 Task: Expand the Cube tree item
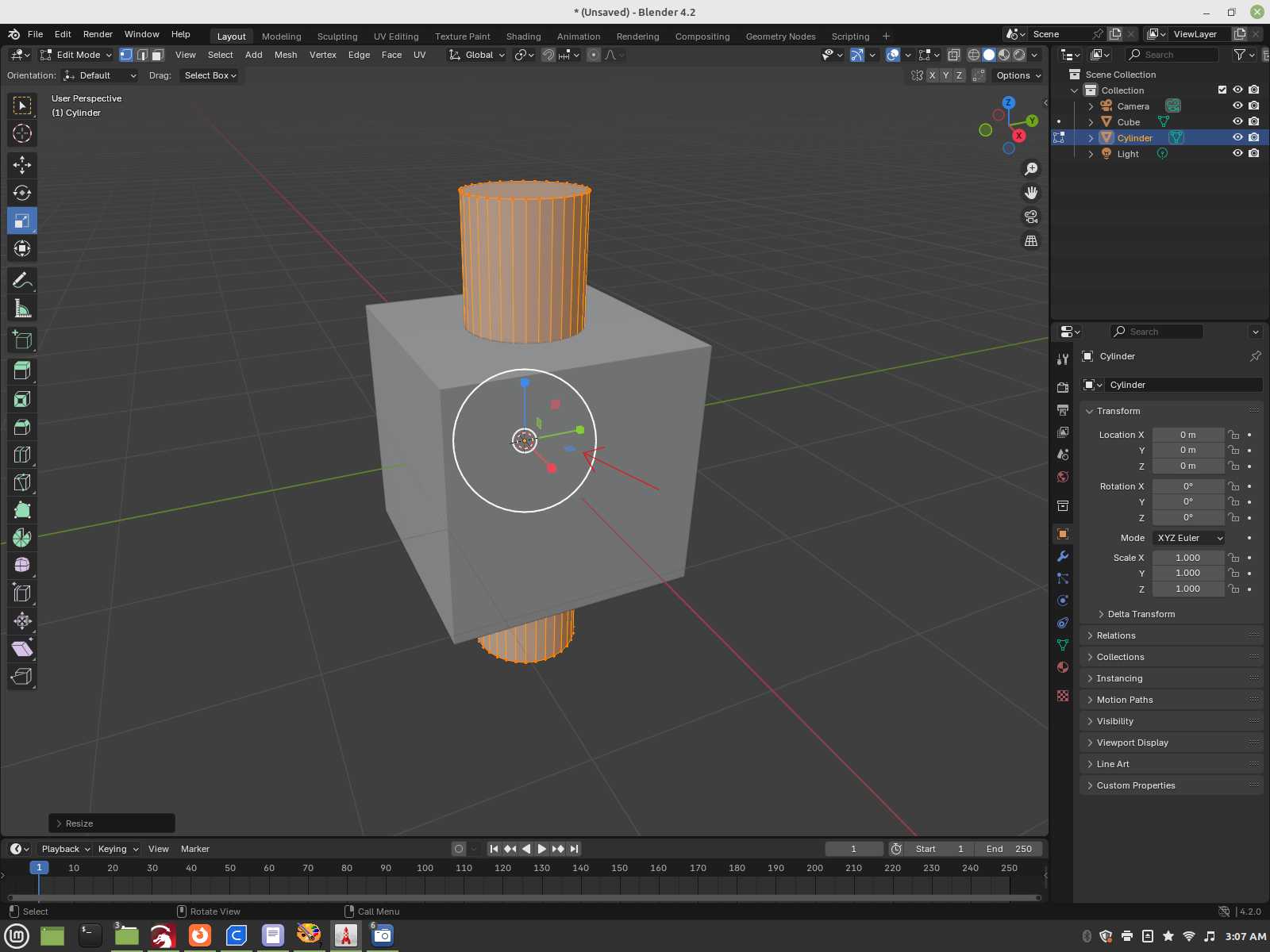(1091, 122)
